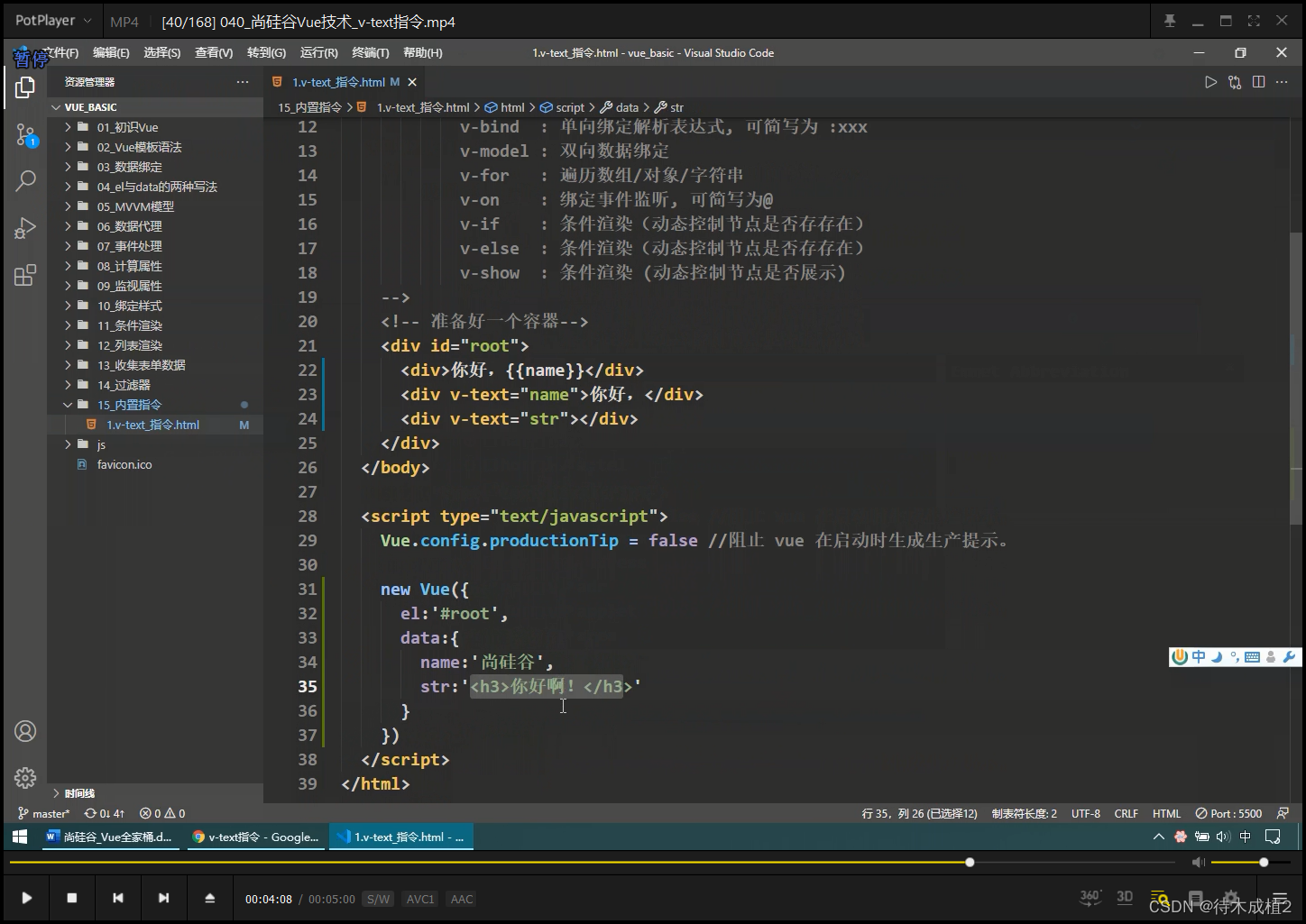Switch to Google Chrome taskbar window
Image resolution: width=1306 pixels, height=924 pixels.
pos(256,837)
